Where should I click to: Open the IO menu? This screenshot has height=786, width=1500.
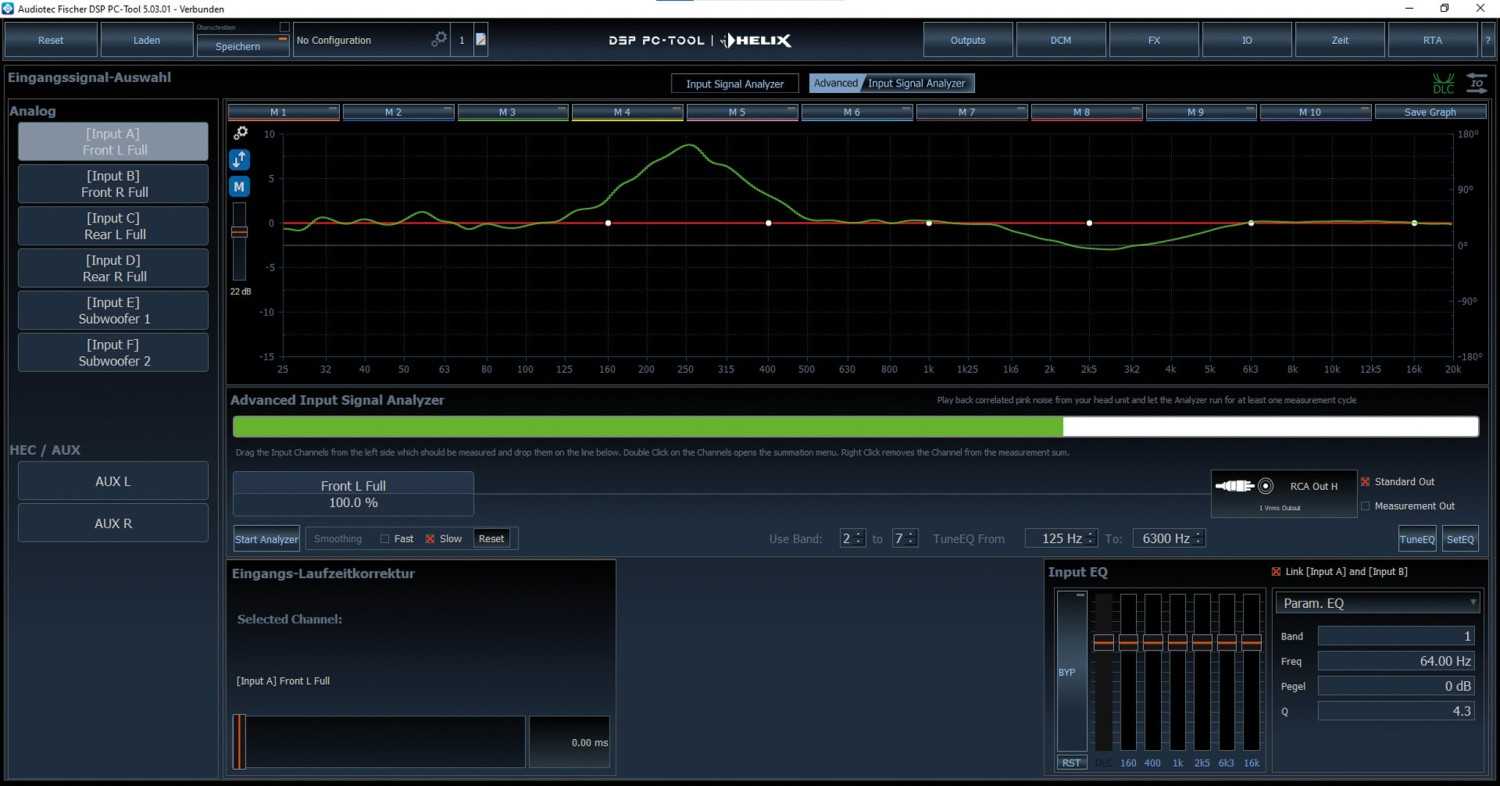[1246, 40]
